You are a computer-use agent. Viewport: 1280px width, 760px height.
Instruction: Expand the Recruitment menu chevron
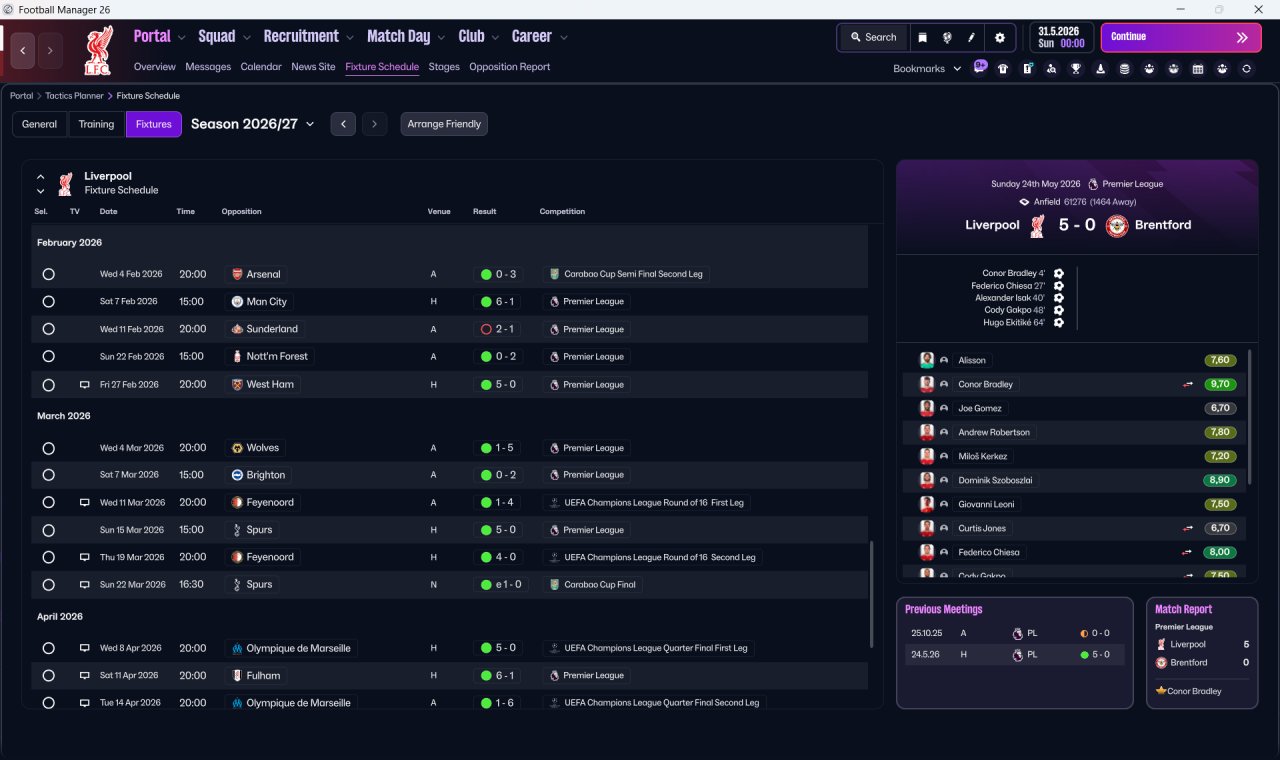click(x=350, y=37)
